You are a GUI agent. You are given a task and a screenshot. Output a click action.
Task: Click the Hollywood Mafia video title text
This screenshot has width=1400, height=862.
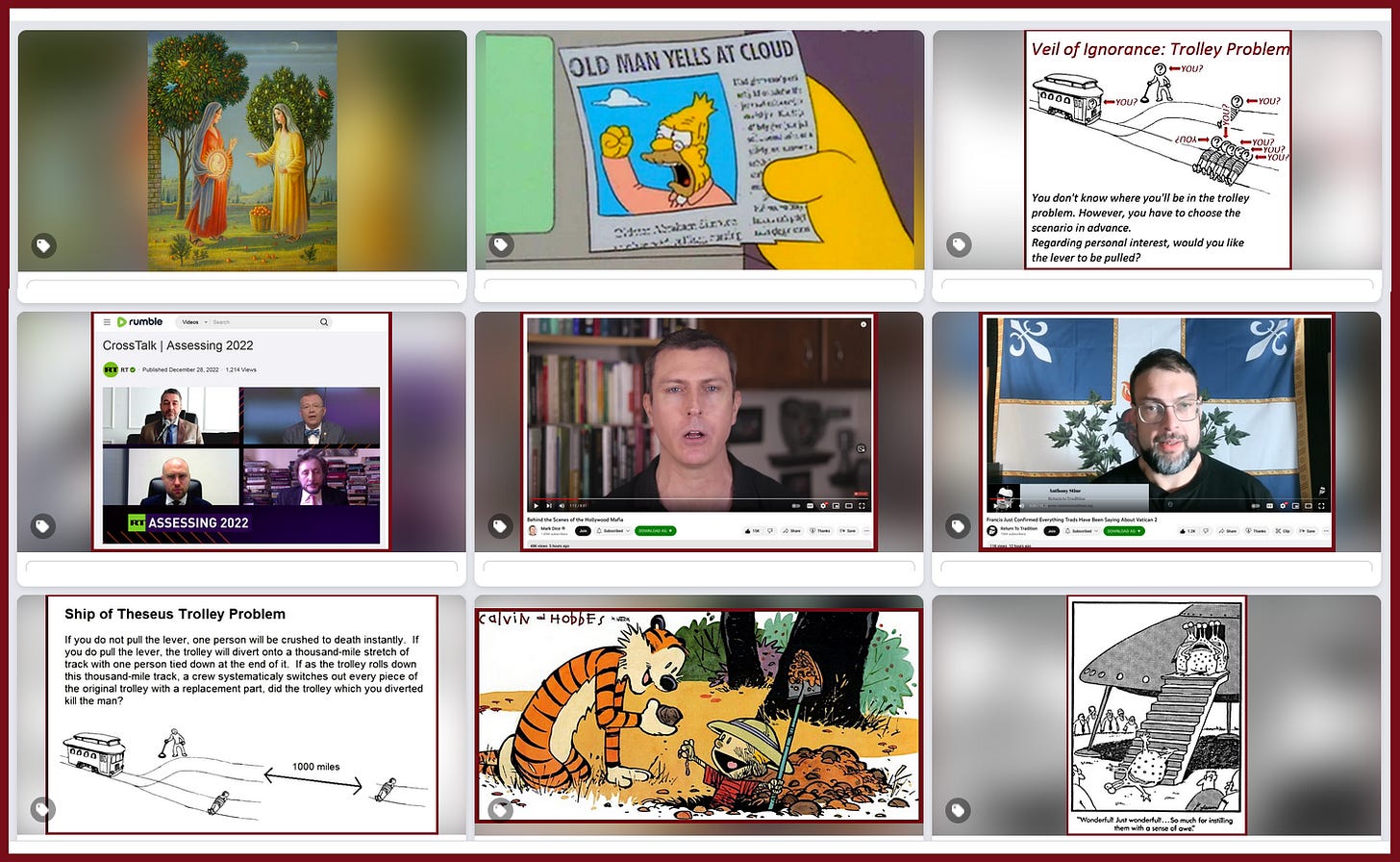575,520
